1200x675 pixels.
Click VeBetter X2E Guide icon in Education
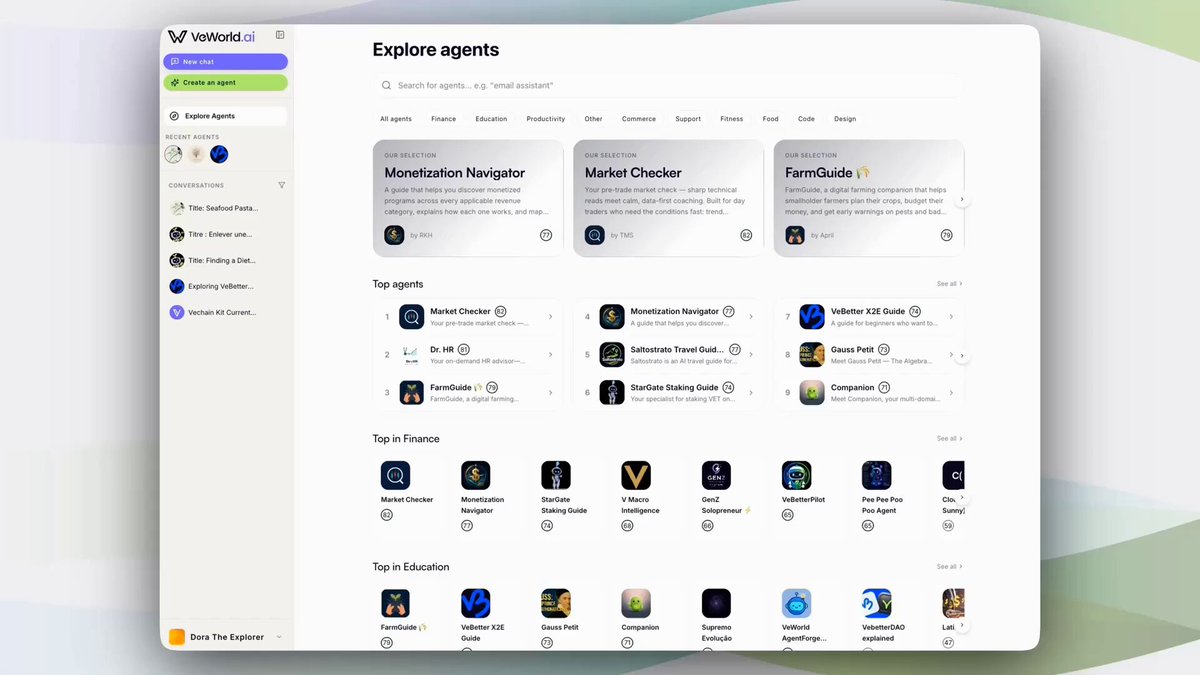pos(475,603)
